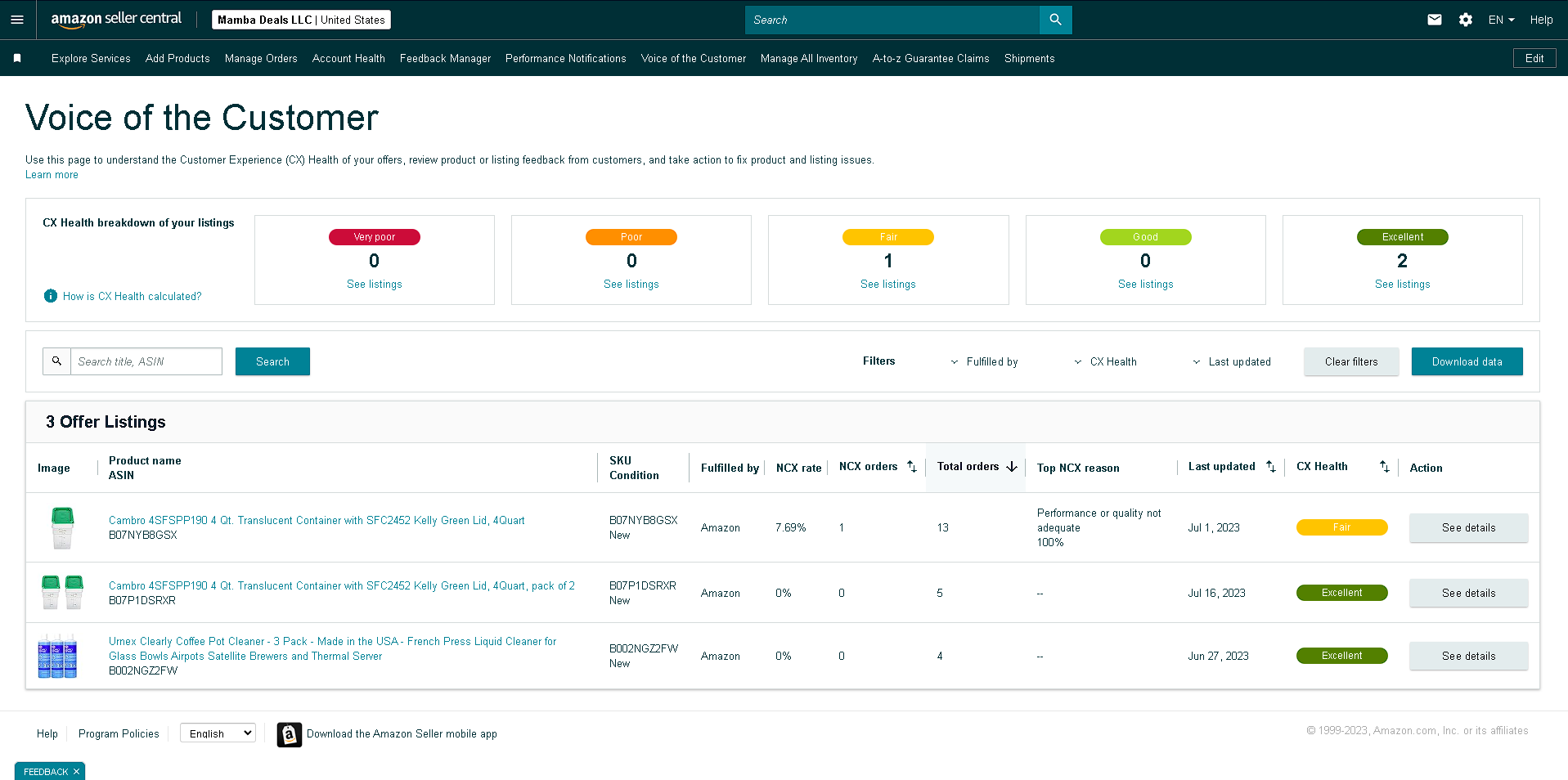Sort by NCX orders arrows icon
The width and height of the screenshot is (1568, 780).
point(912,466)
